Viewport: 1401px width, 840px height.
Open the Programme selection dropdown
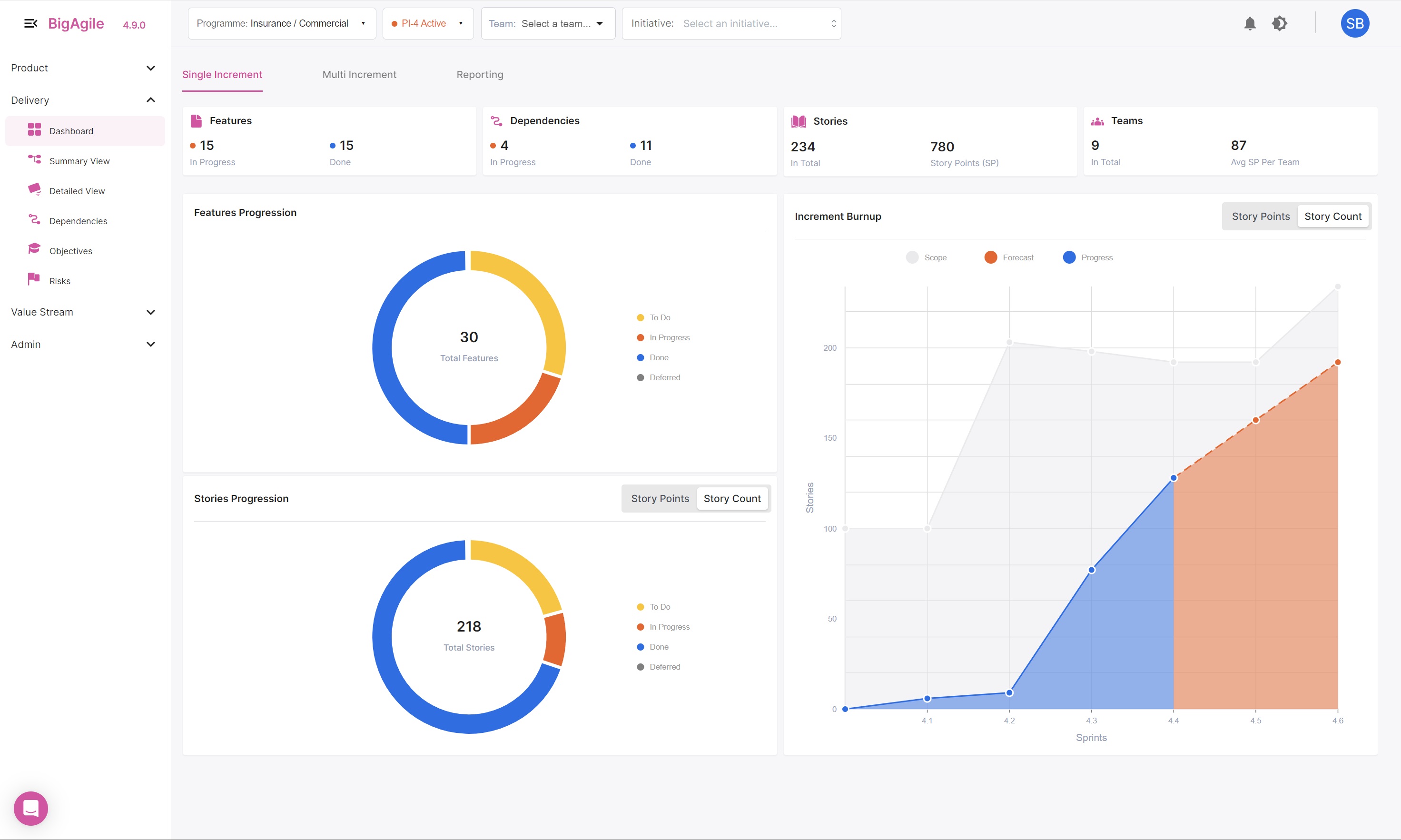281,23
